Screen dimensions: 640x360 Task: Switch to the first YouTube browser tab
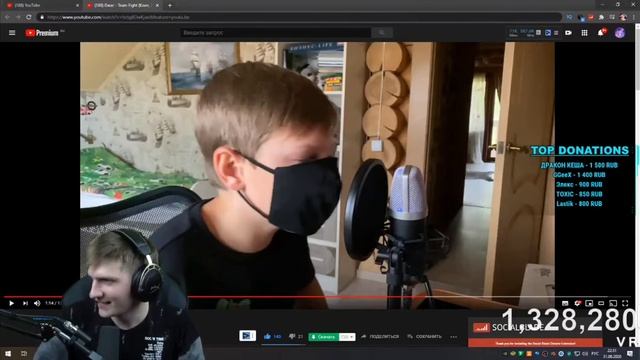pyautogui.click(x=41, y=5)
